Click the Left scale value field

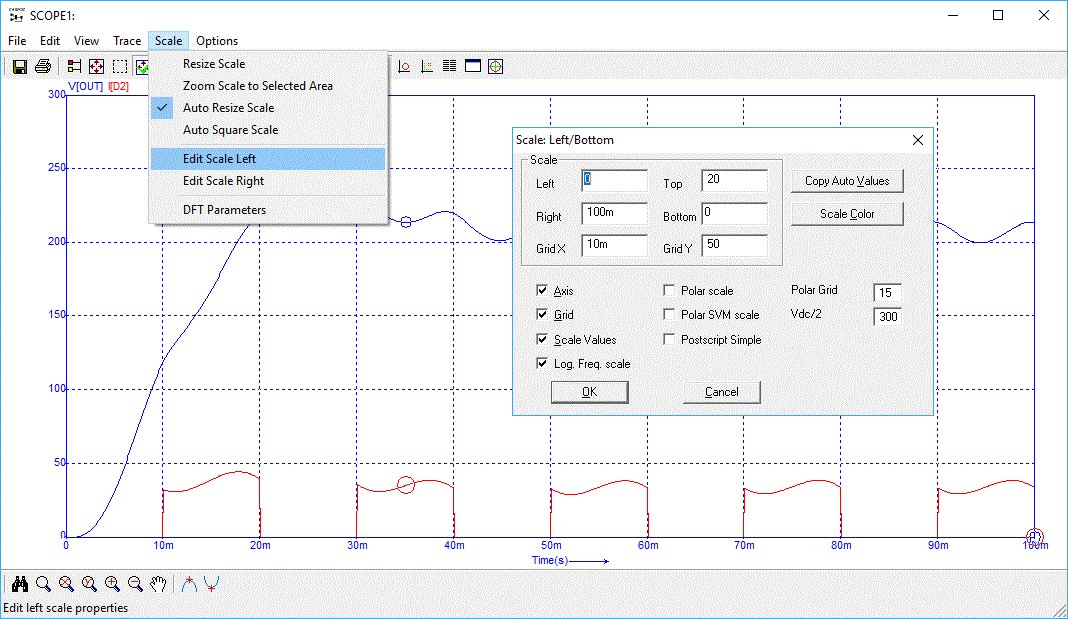coord(614,180)
